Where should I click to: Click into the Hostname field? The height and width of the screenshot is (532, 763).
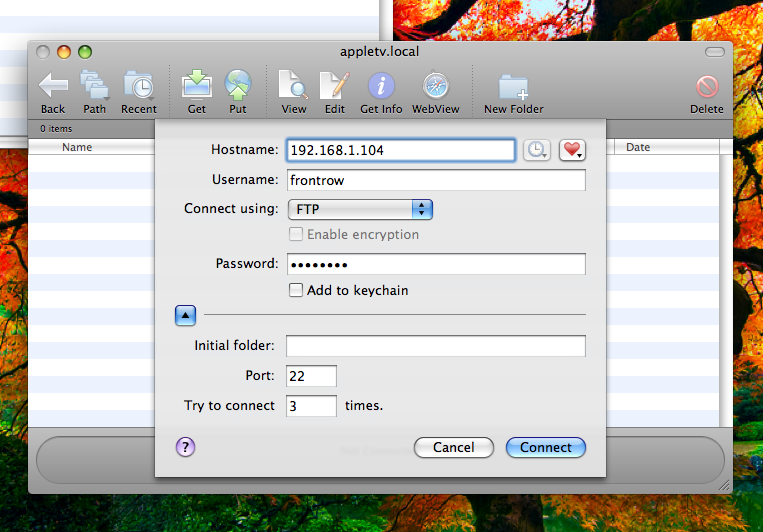(x=400, y=150)
